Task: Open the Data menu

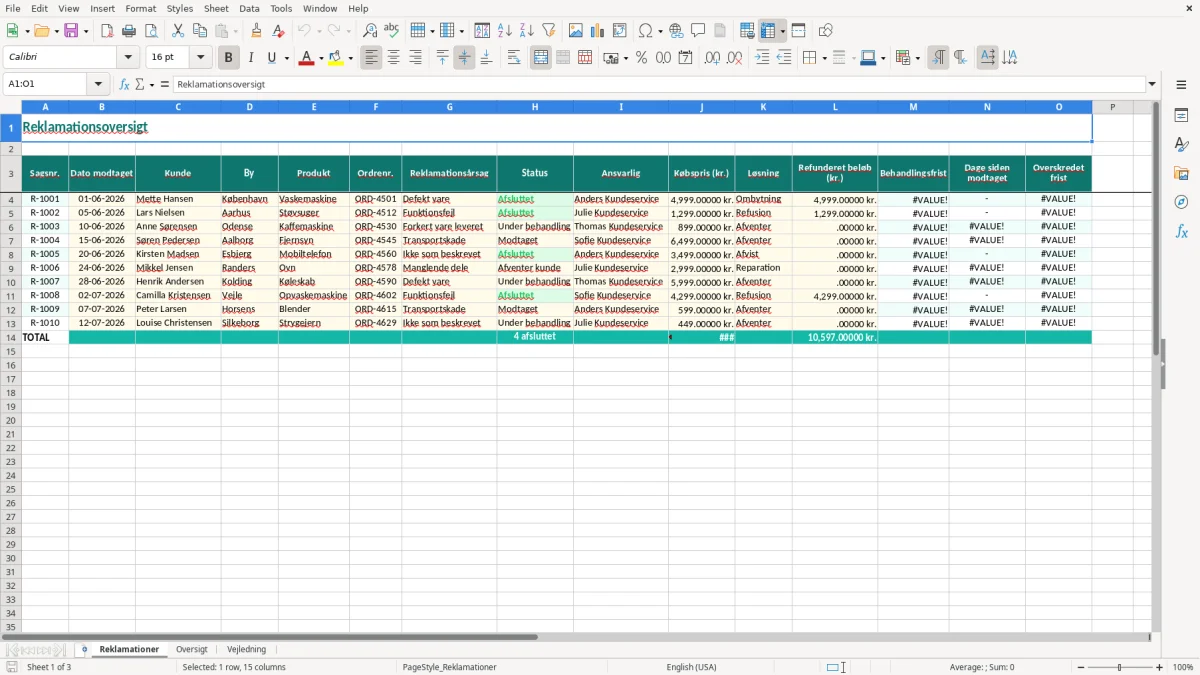Action: 249,8
